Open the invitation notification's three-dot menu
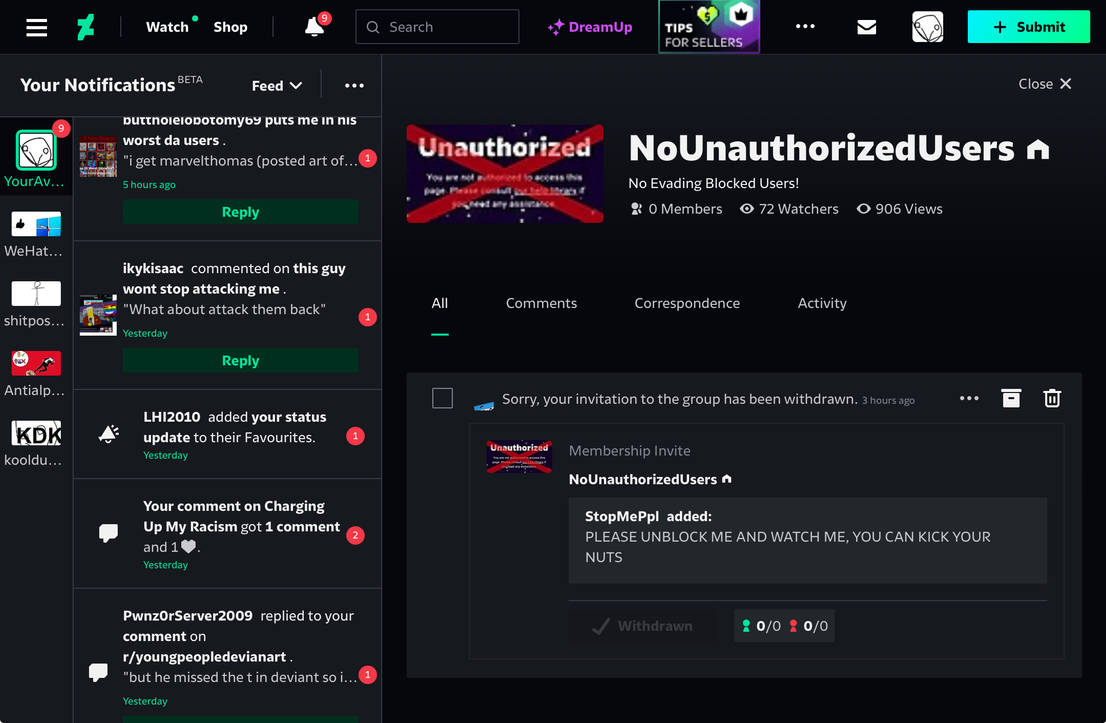The height and width of the screenshot is (723, 1106). point(969,398)
